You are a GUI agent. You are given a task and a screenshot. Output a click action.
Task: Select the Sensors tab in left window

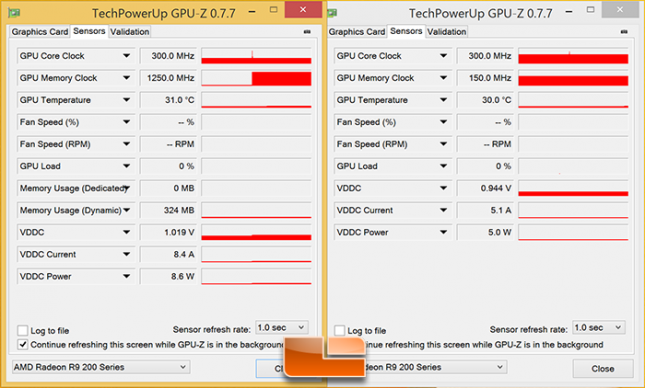89,31
